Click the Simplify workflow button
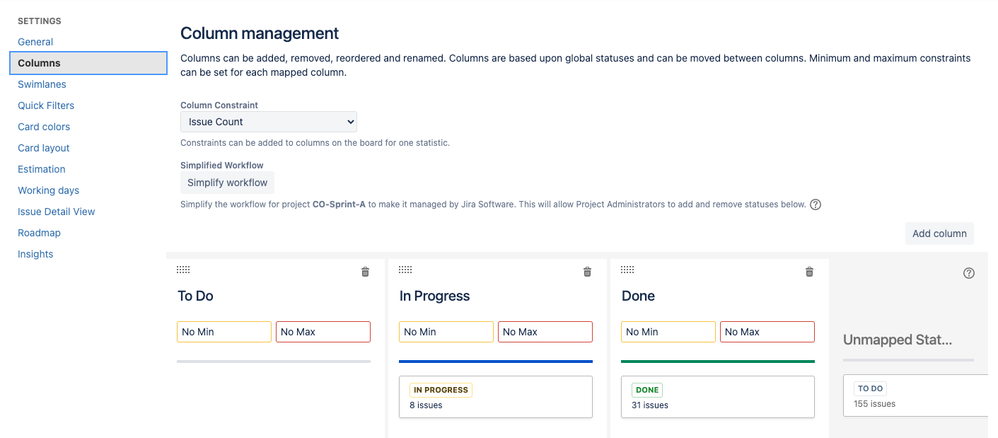The width and height of the screenshot is (998, 438). [x=227, y=183]
